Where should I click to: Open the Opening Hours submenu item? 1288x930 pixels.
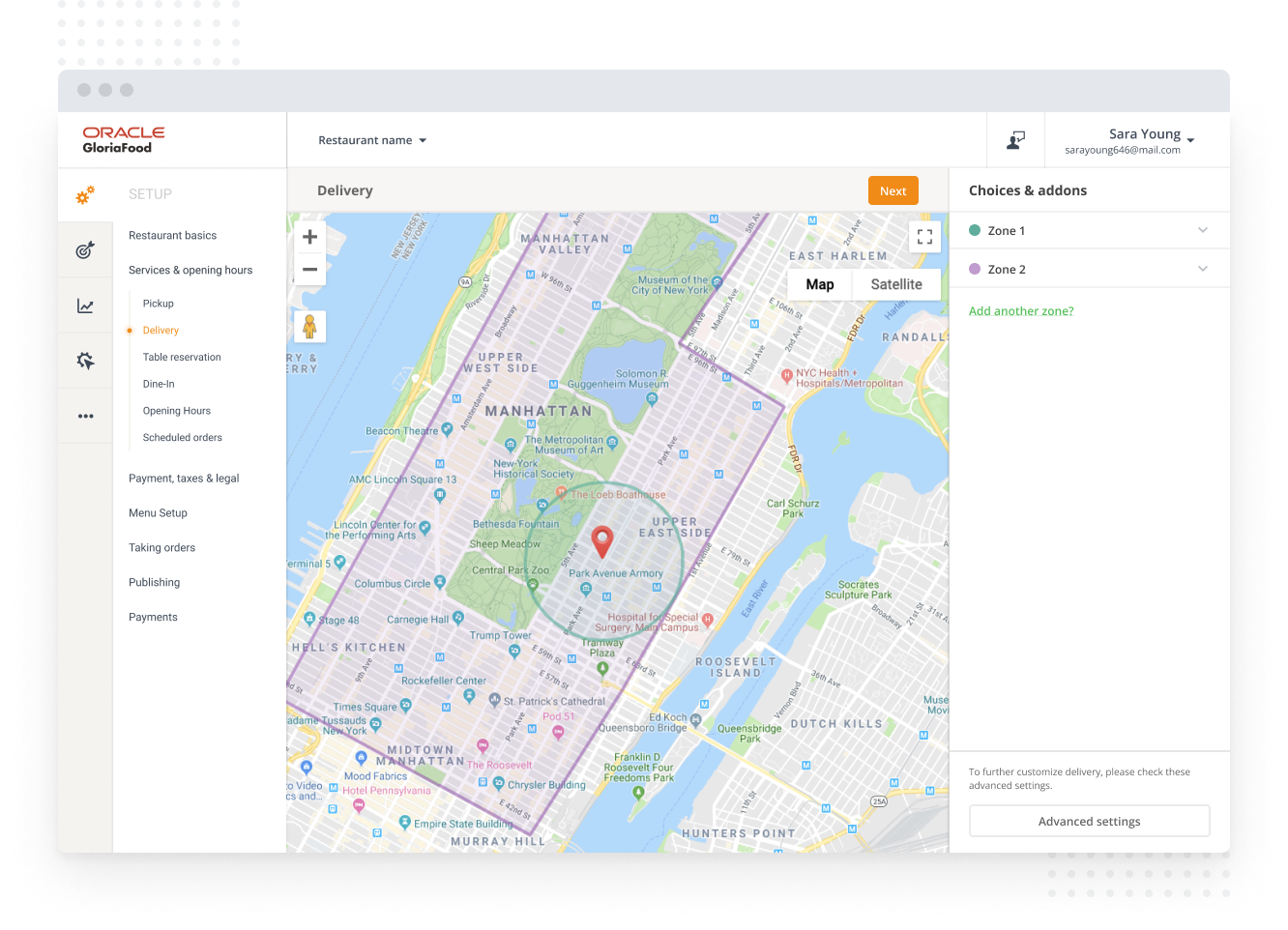177,411
